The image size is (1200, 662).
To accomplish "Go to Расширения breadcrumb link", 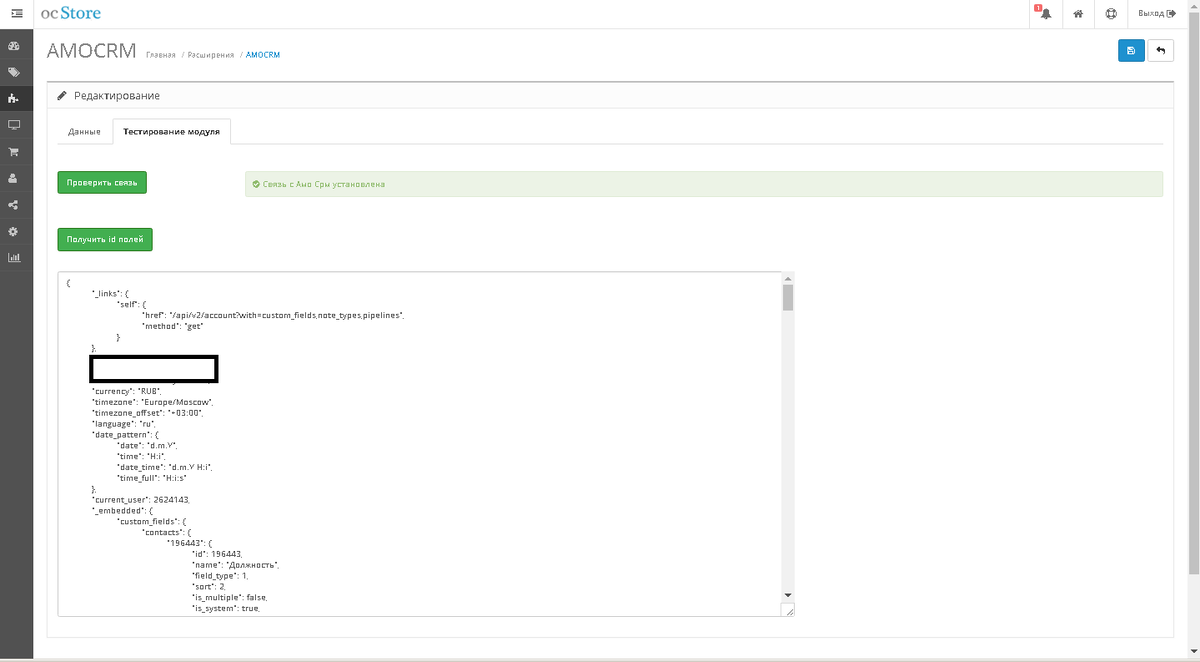I will [x=211, y=55].
